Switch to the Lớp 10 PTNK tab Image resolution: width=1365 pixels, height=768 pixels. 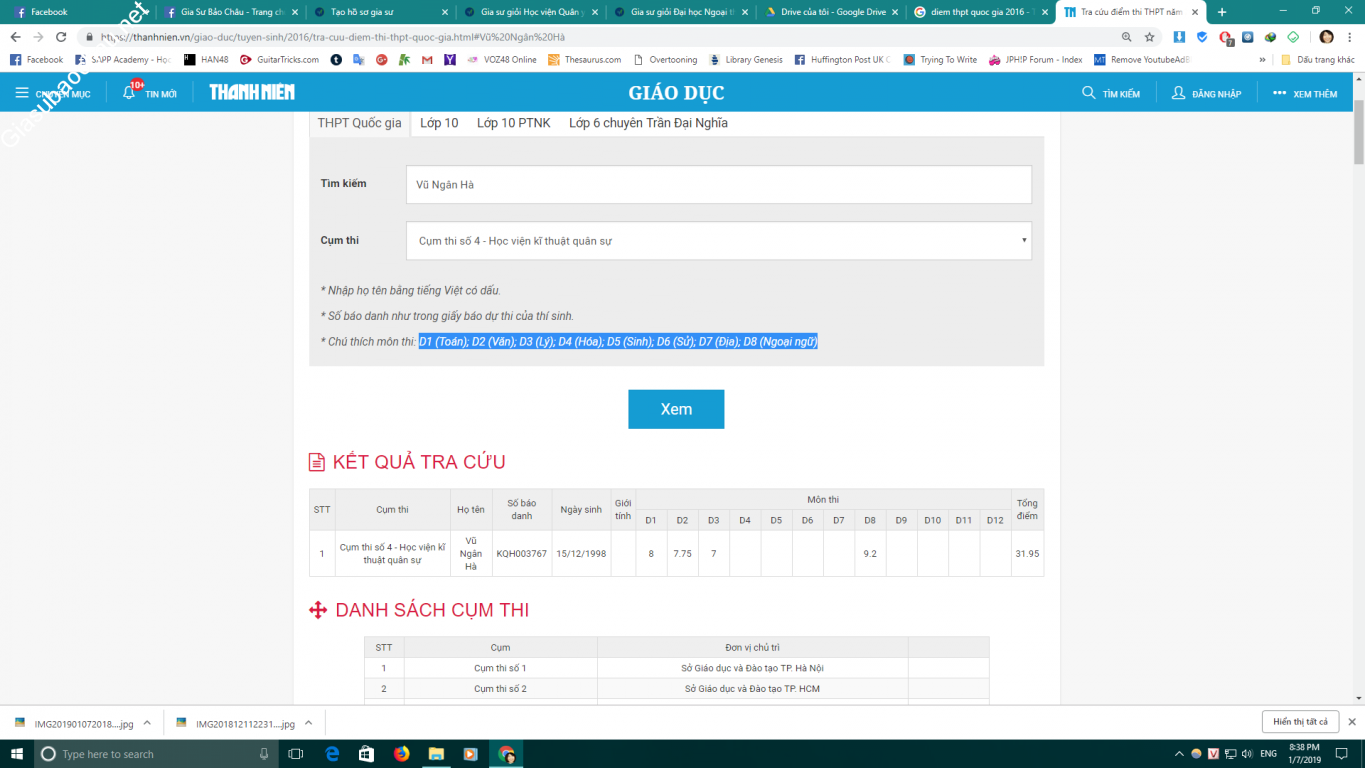513,123
